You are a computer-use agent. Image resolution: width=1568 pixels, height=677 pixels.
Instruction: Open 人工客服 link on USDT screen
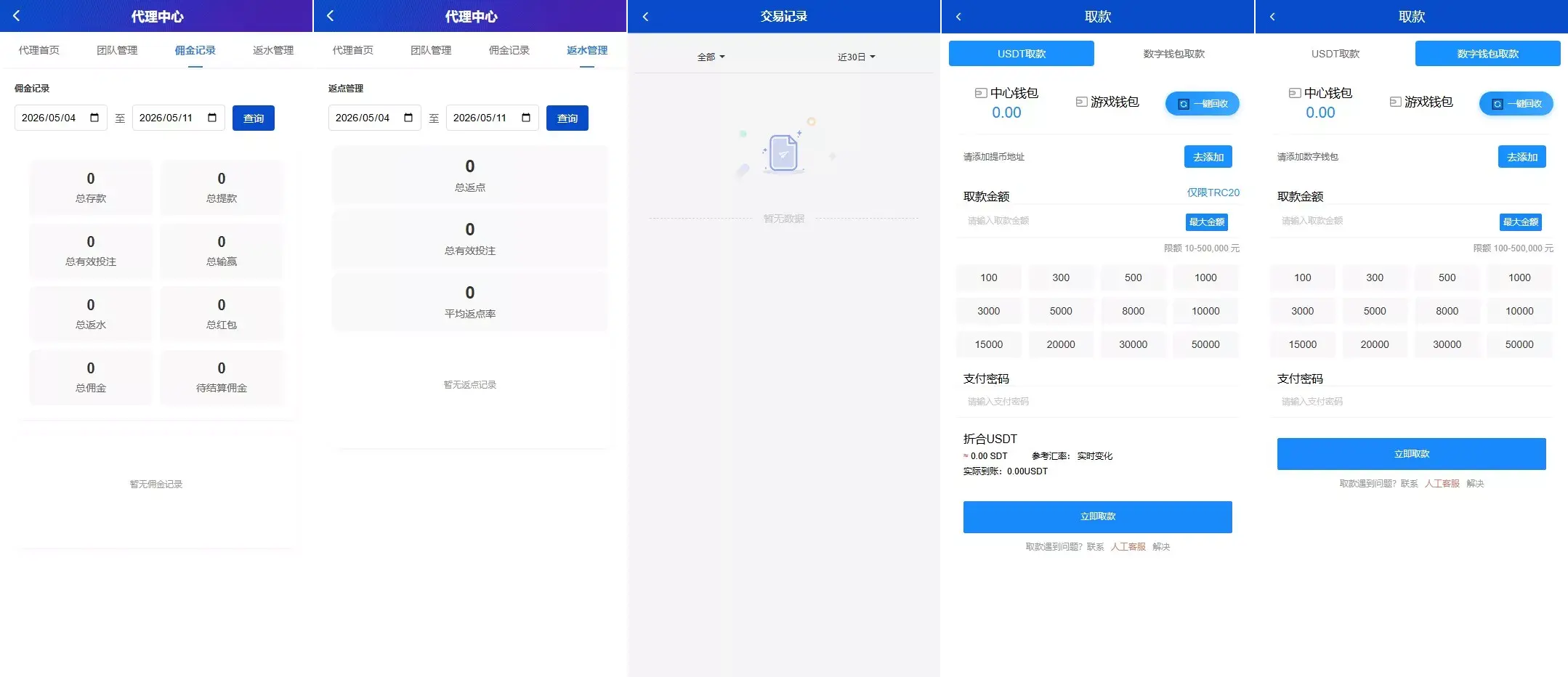(1128, 546)
